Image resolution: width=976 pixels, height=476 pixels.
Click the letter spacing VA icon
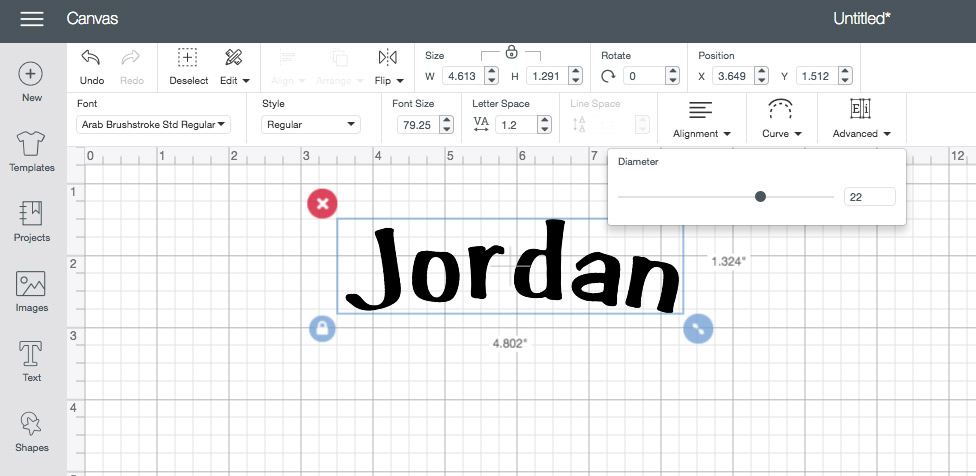click(481, 124)
